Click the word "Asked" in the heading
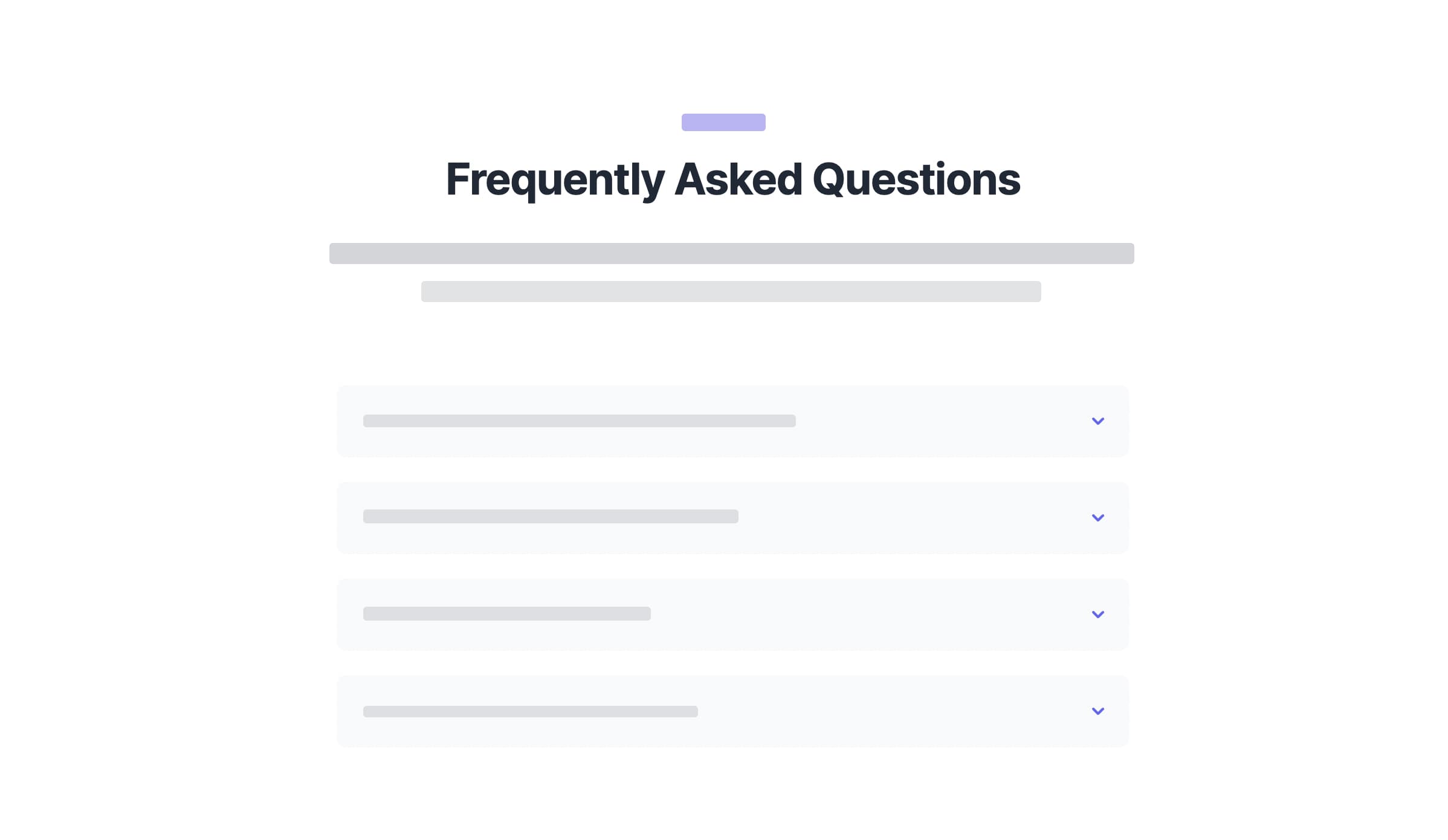1448x840 pixels. (x=738, y=180)
